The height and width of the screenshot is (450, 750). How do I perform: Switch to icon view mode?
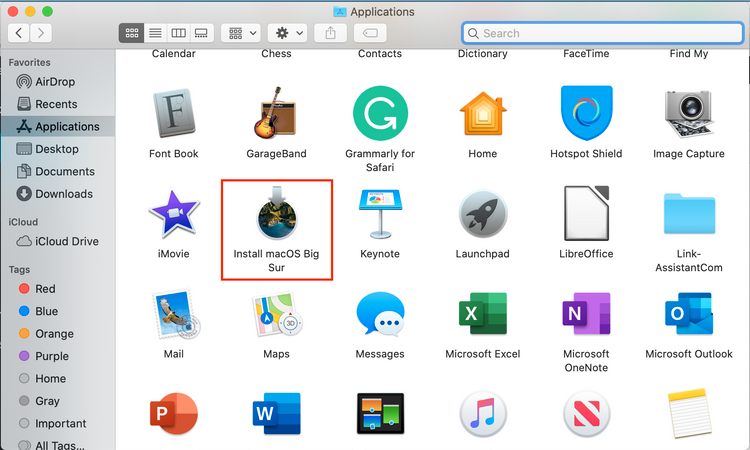point(130,33)
